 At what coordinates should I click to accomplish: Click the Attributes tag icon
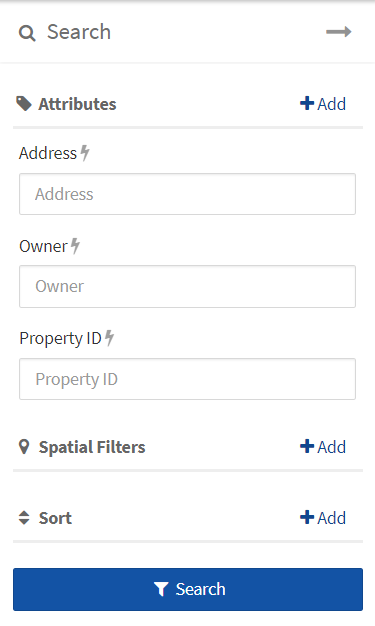point(24,104)
